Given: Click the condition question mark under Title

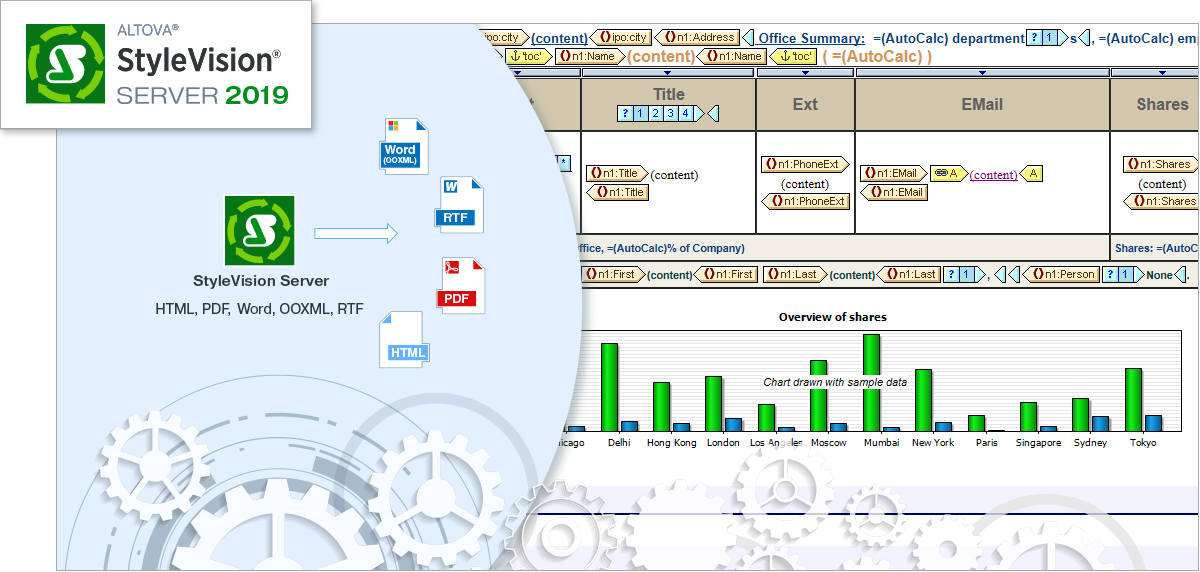Looking at the screenshot, I should tap(625, 114).
